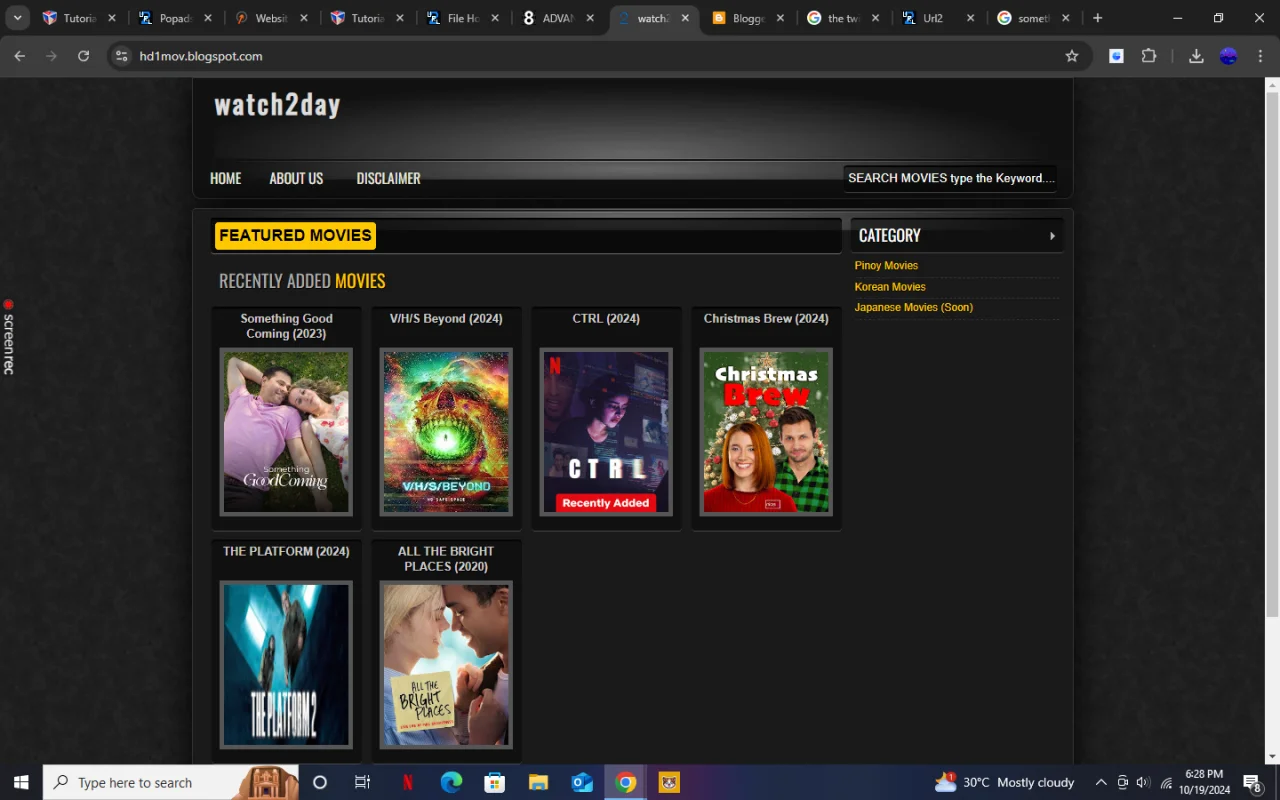1280x800 pixels.
Task: Open the weather widget showing 30°C
Action: [x=1004, y=782]
